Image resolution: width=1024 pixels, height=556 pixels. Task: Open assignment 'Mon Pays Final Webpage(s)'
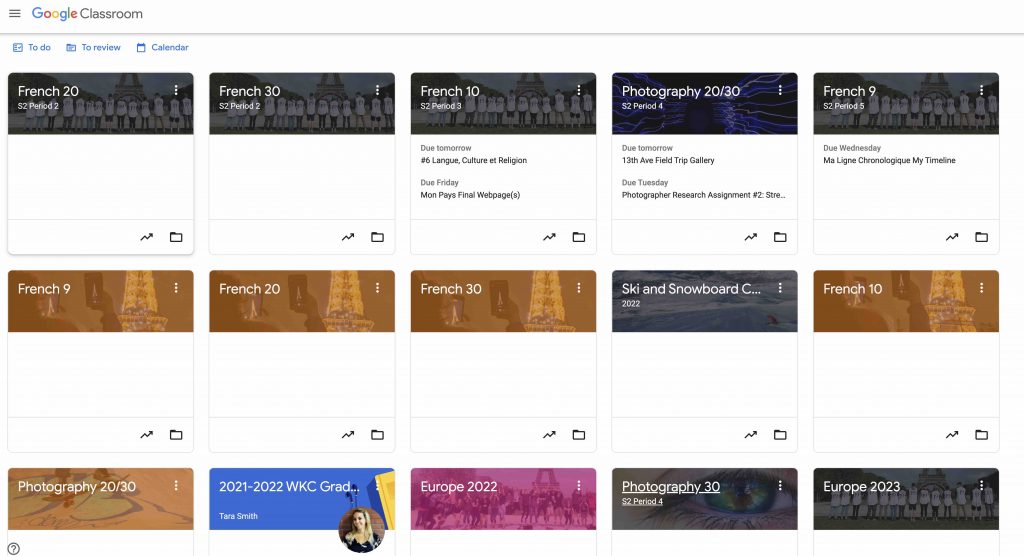pyautogui.click(x=470, y=195)
